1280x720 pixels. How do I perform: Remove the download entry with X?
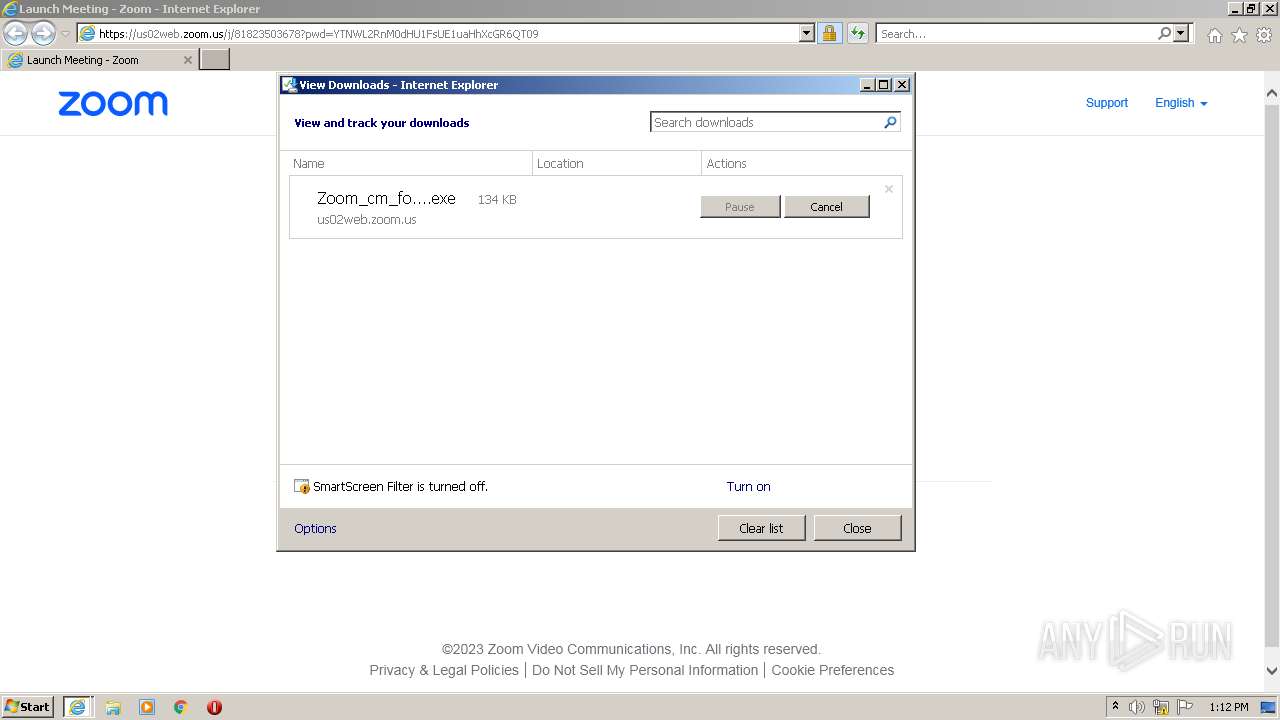(888, 189)
